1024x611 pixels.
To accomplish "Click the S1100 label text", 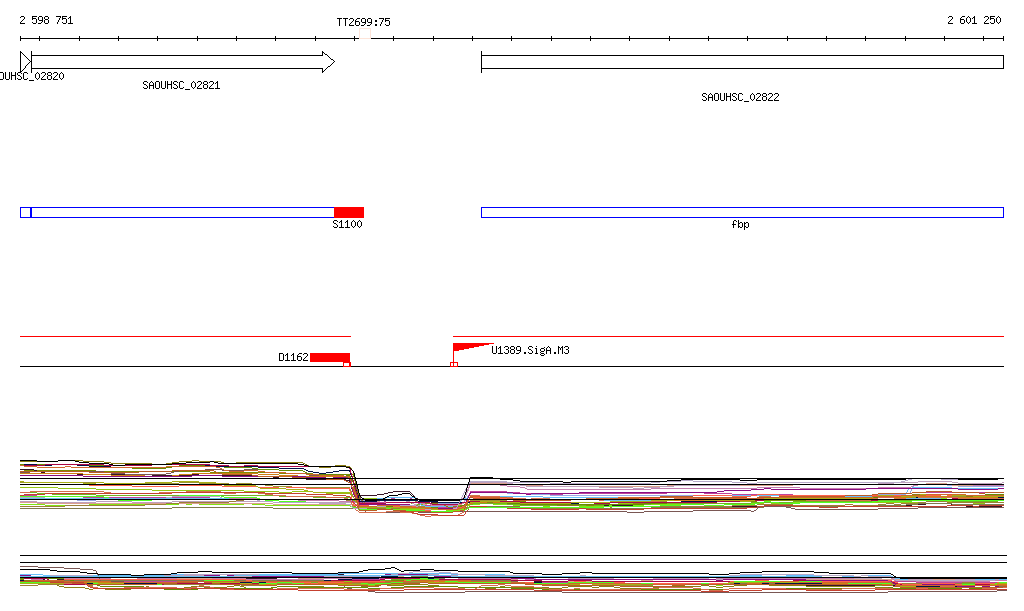I will (x=347, y=225).
